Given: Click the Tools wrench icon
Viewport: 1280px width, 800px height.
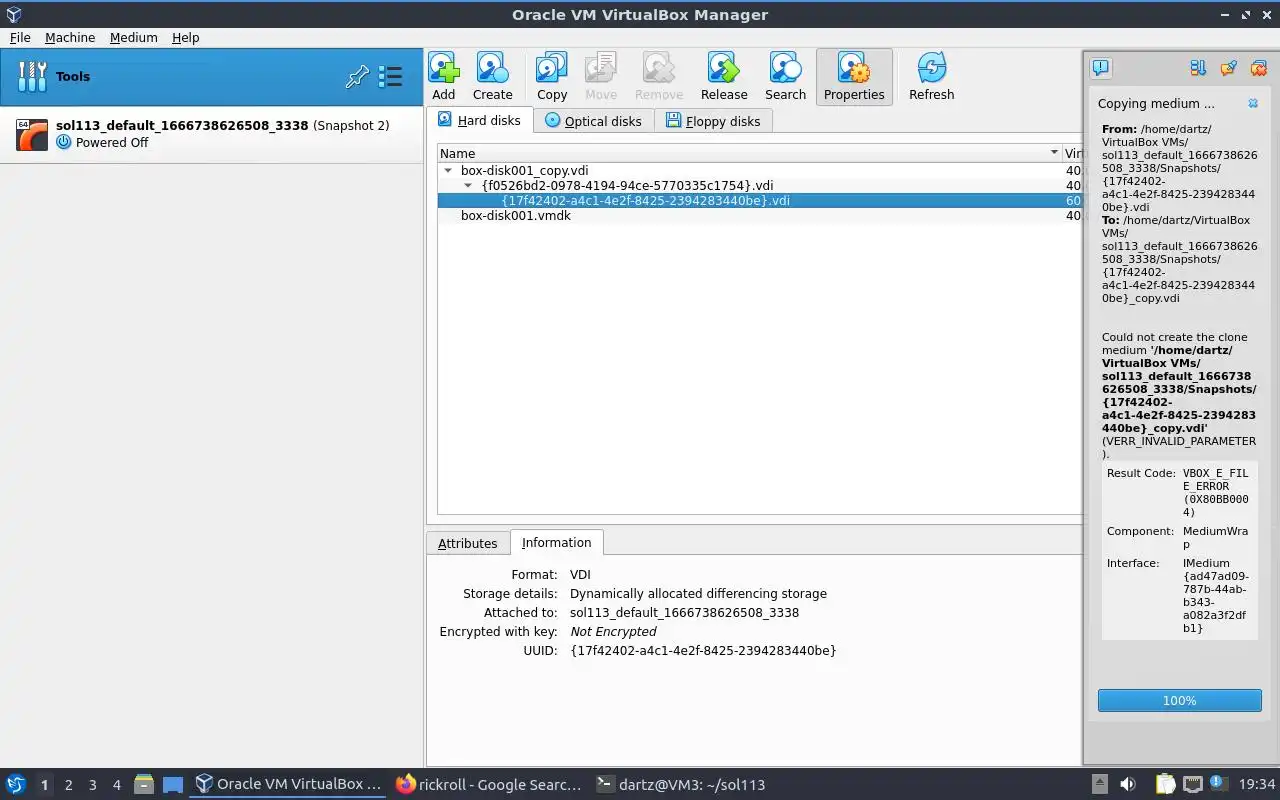Looking at the screenshot, I should (x=32, y=77).
